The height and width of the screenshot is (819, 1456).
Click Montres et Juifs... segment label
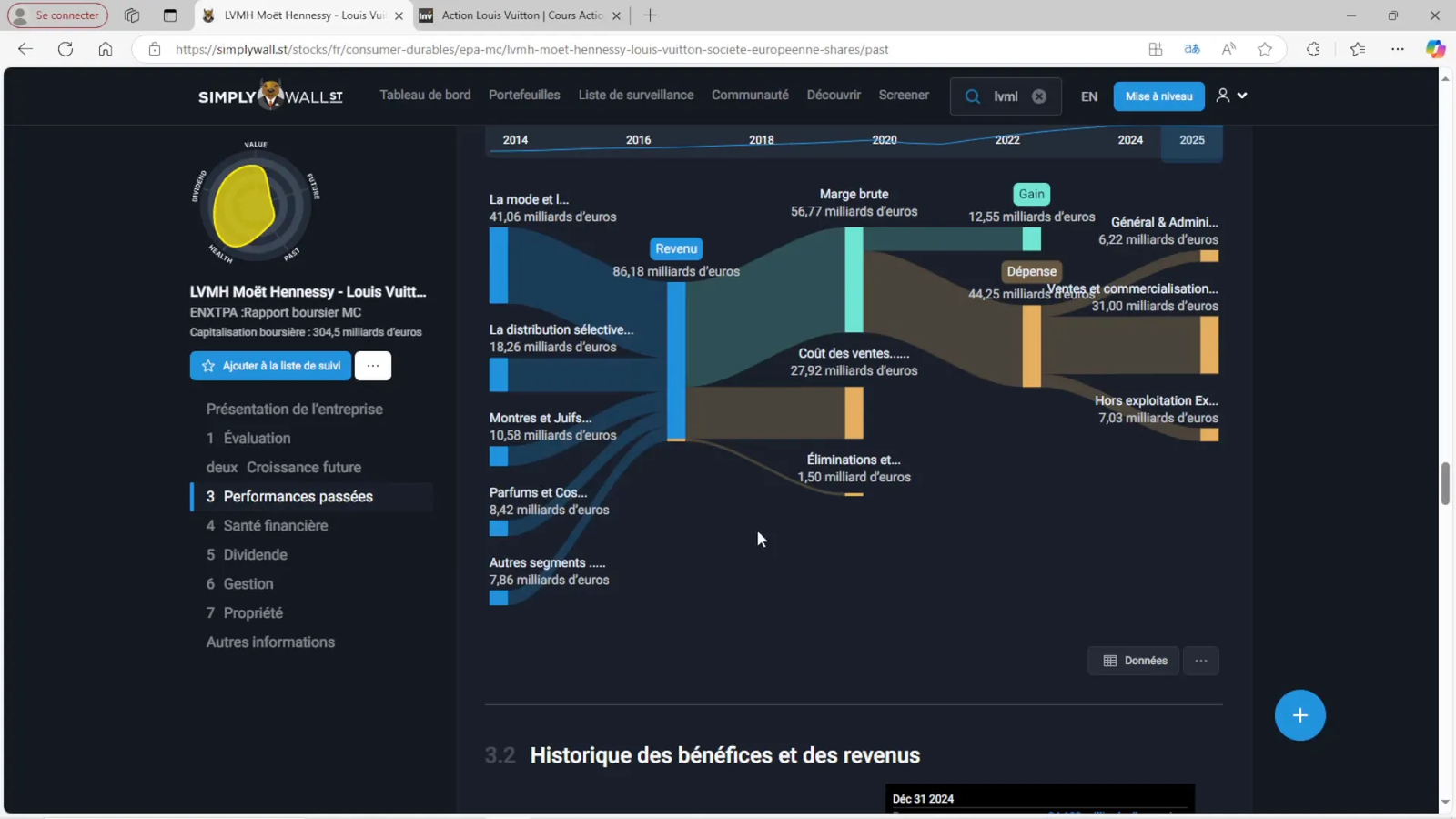(x=541, y=418)
